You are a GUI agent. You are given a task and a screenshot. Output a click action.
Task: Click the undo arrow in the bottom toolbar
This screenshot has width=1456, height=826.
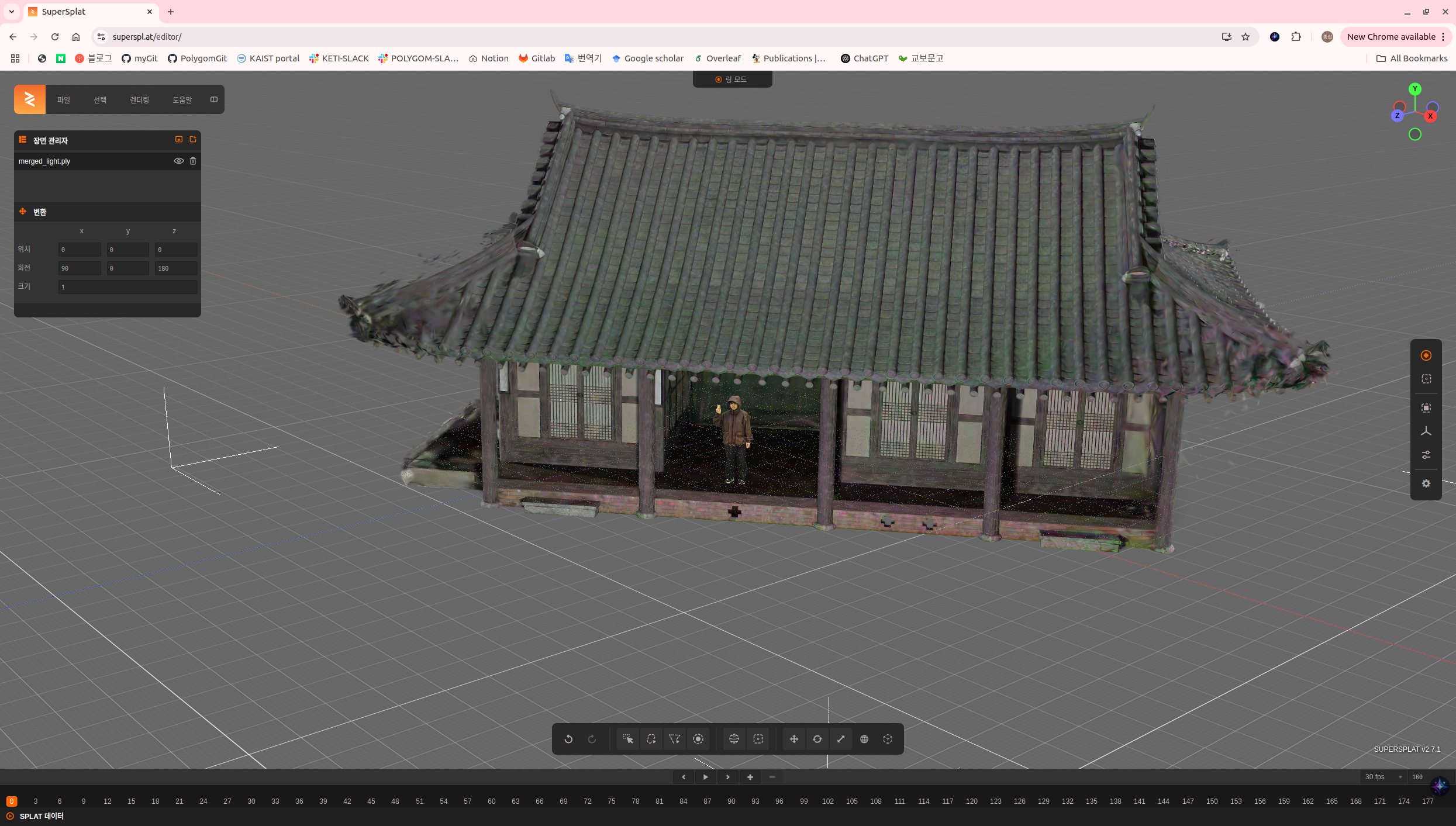tap(568, 739)
